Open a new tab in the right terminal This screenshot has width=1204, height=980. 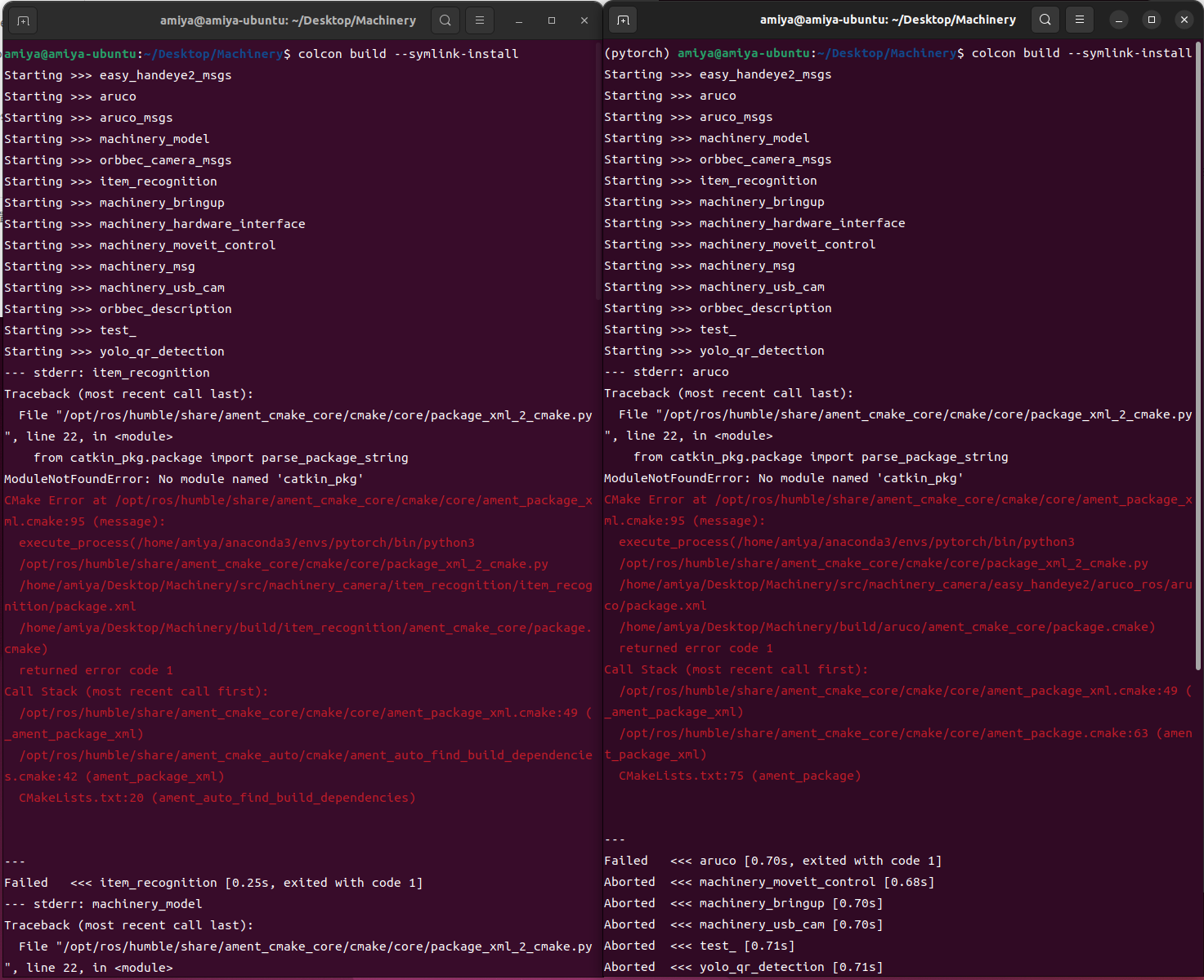click(x=623, y=19)
